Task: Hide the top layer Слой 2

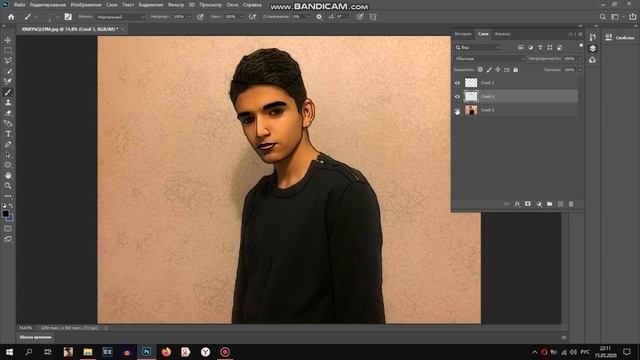Action: click(457, 83)
